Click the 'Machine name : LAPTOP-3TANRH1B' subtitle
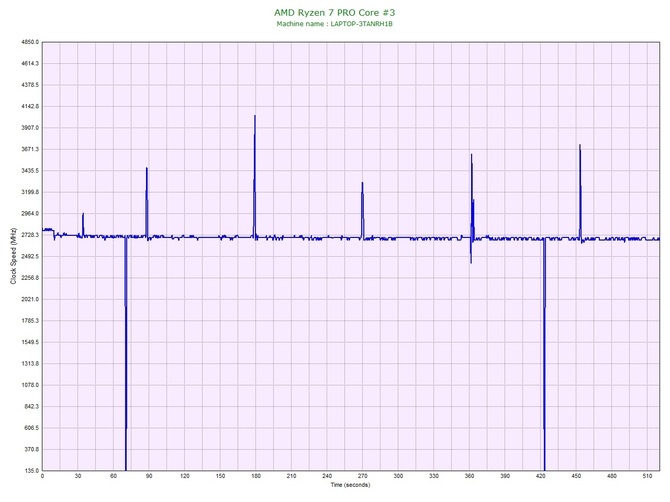670x502 pixels. tap(335, 24)
